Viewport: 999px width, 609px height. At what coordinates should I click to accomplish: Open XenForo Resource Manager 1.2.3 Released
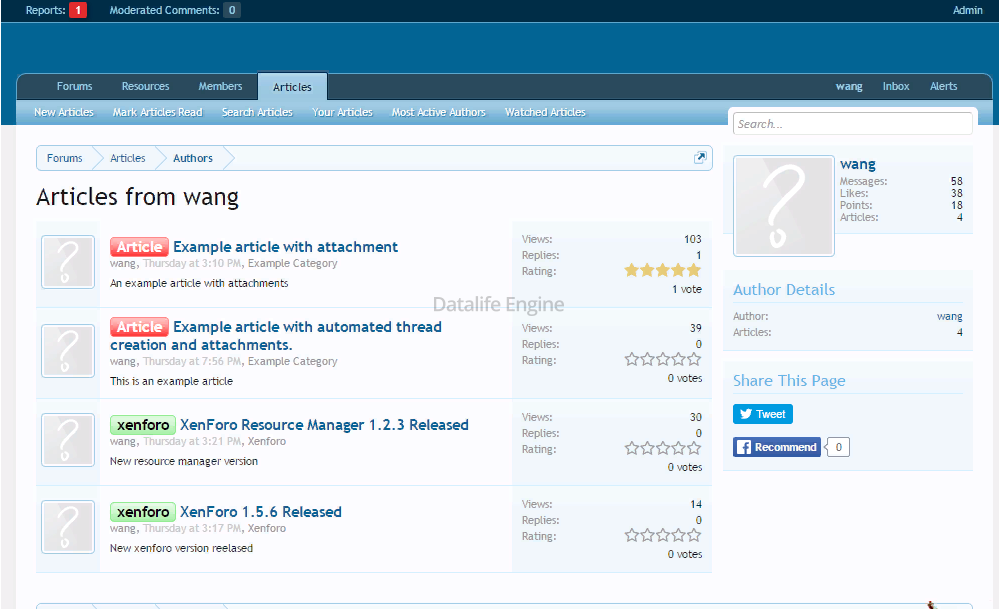(x=324, y=425)
